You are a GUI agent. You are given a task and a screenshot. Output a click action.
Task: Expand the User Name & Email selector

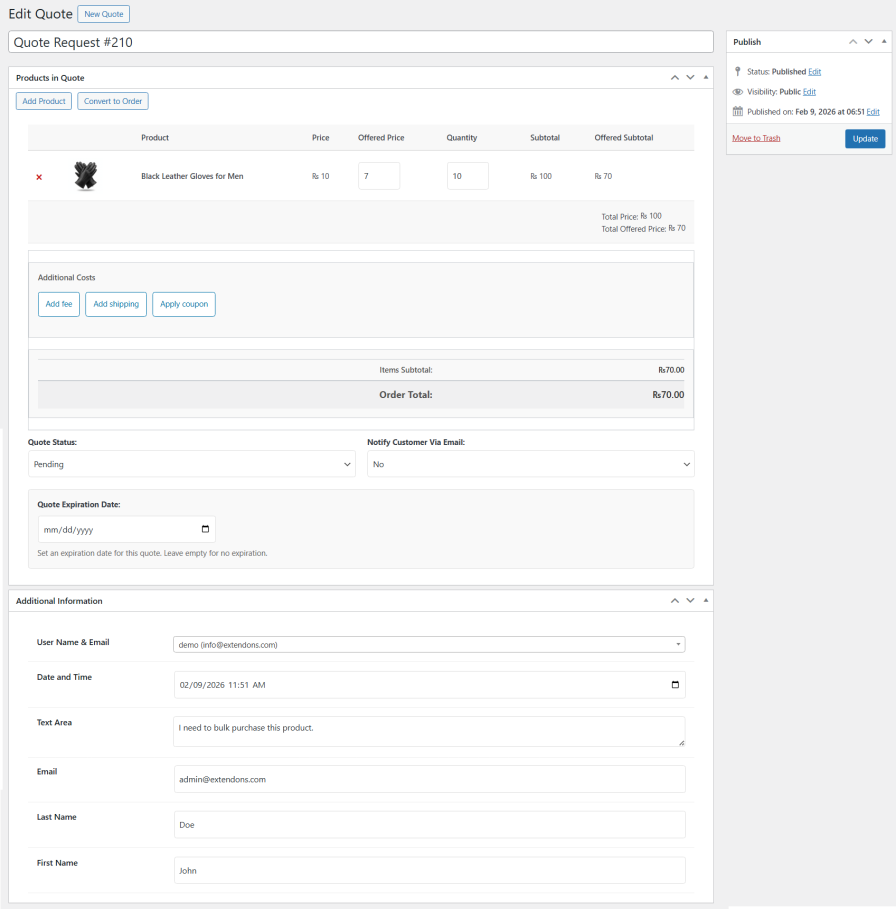tap(679, 645)
